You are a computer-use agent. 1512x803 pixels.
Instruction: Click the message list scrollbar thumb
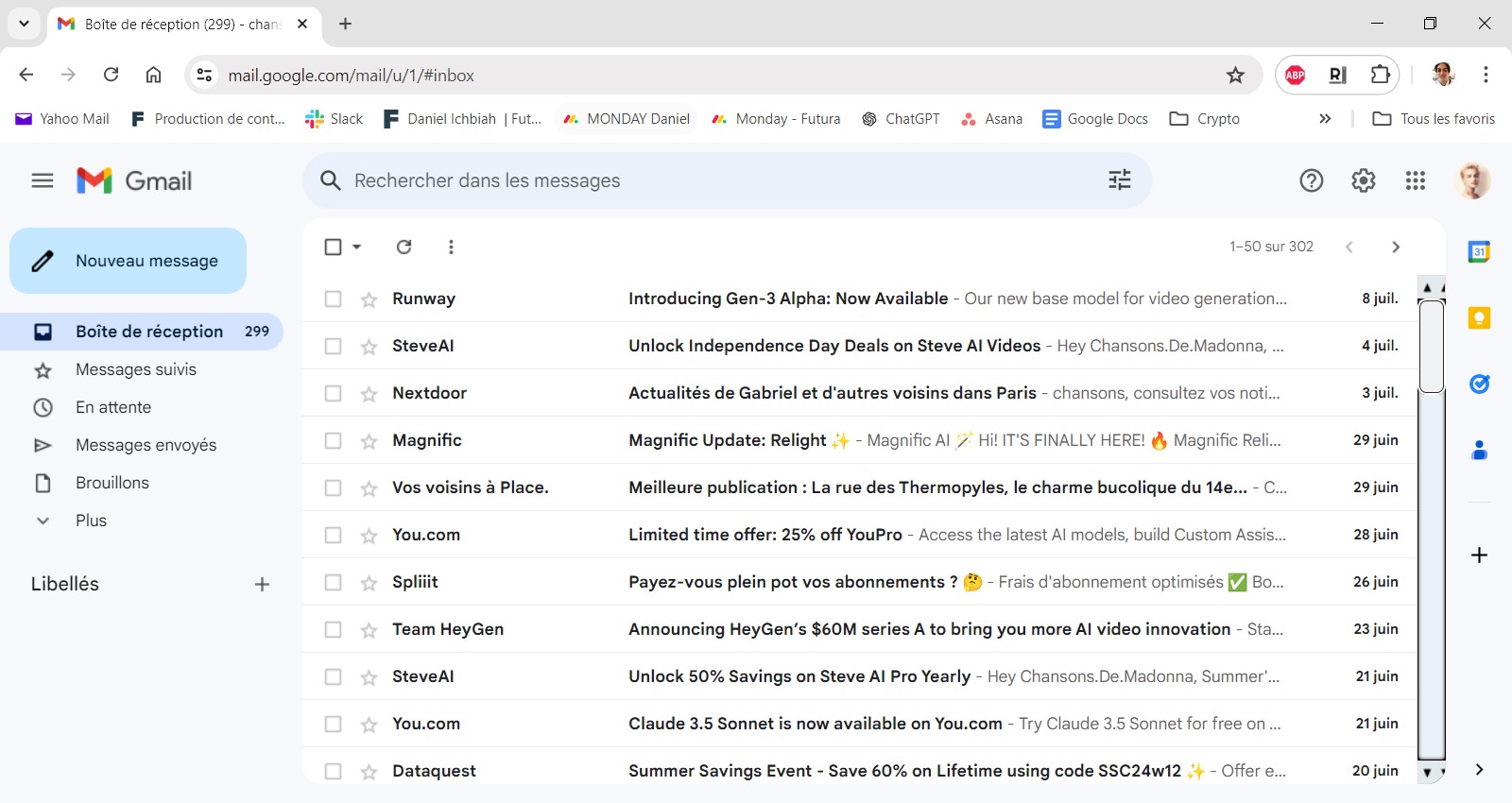click(1432, 346)
